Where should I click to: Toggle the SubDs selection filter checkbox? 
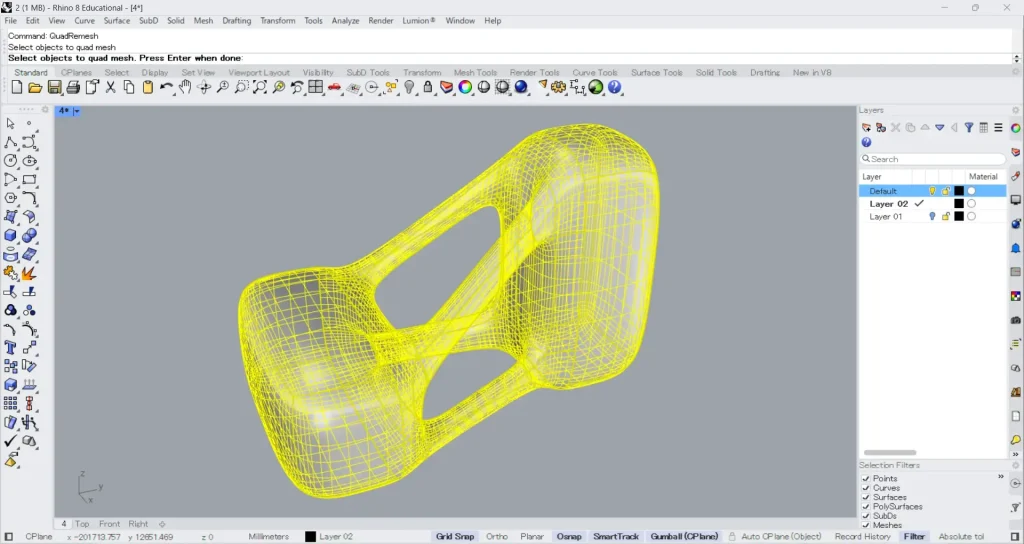[x=866, y=516]
